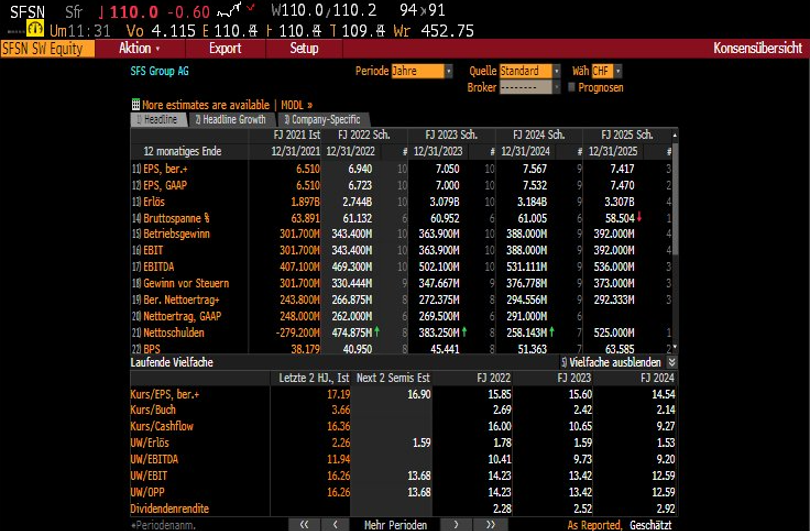Open the Währung dropdown showing CHF
The height and width of the screenshot is (531, 810).
coord(606,71)
